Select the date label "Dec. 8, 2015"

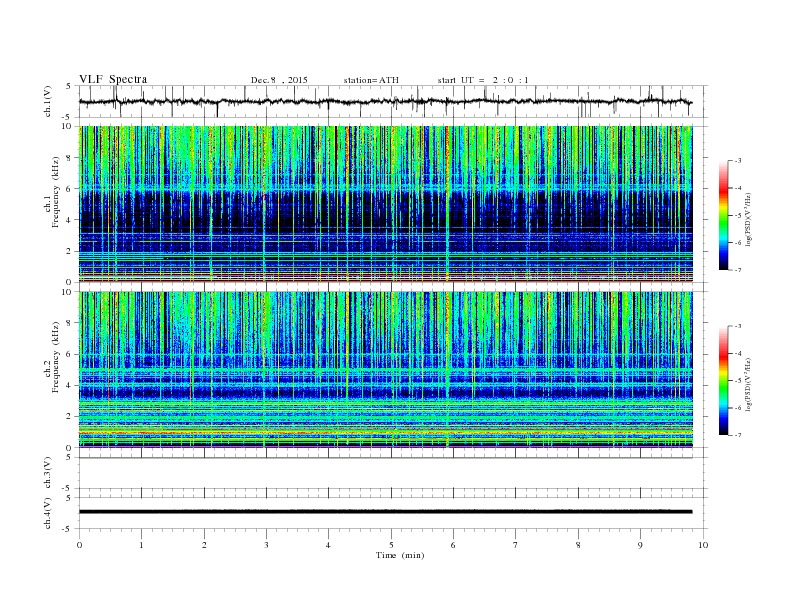pyautogui.click(x=279, y=80)
